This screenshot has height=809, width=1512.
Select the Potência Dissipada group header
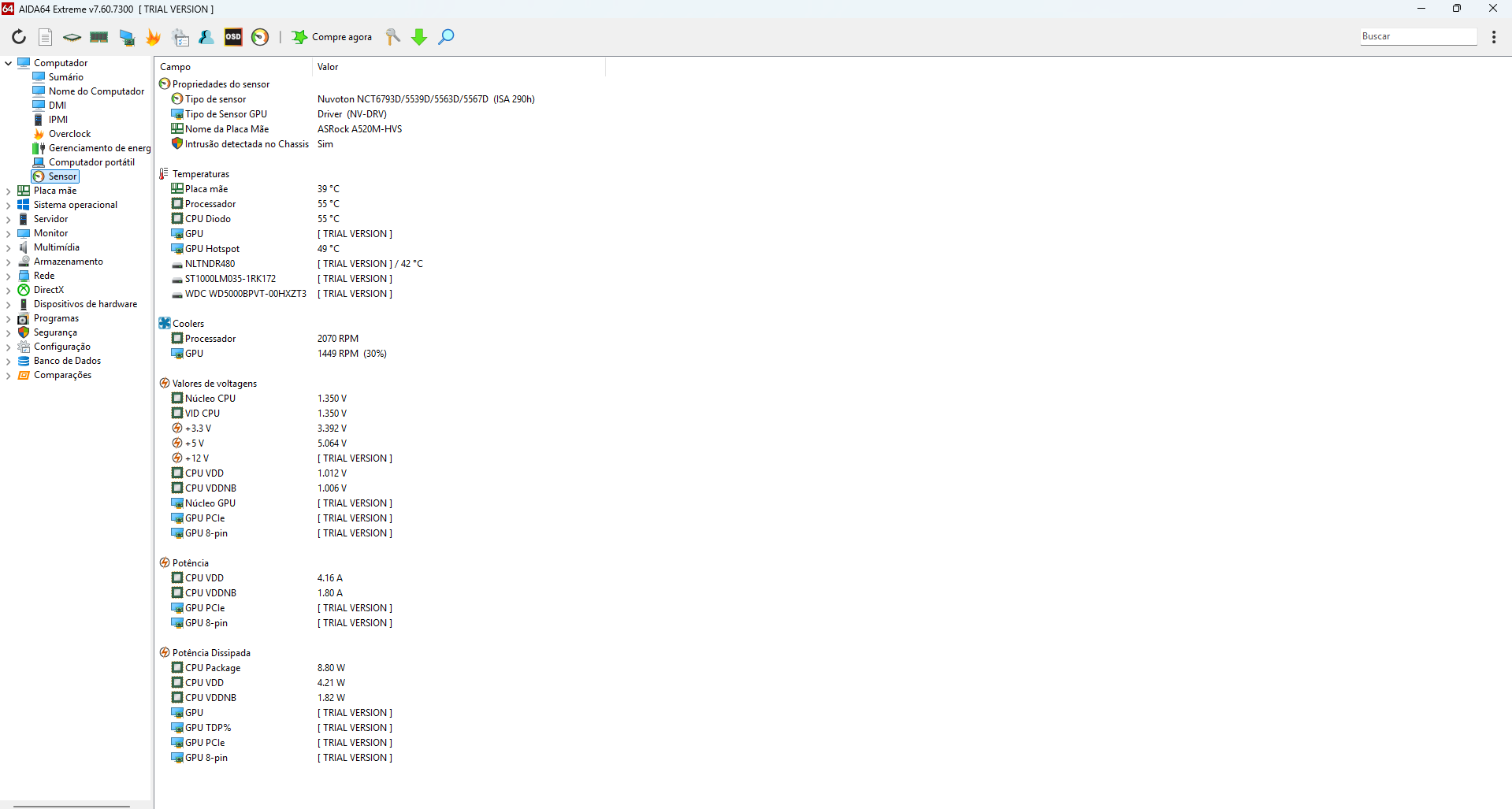[205, 653]
